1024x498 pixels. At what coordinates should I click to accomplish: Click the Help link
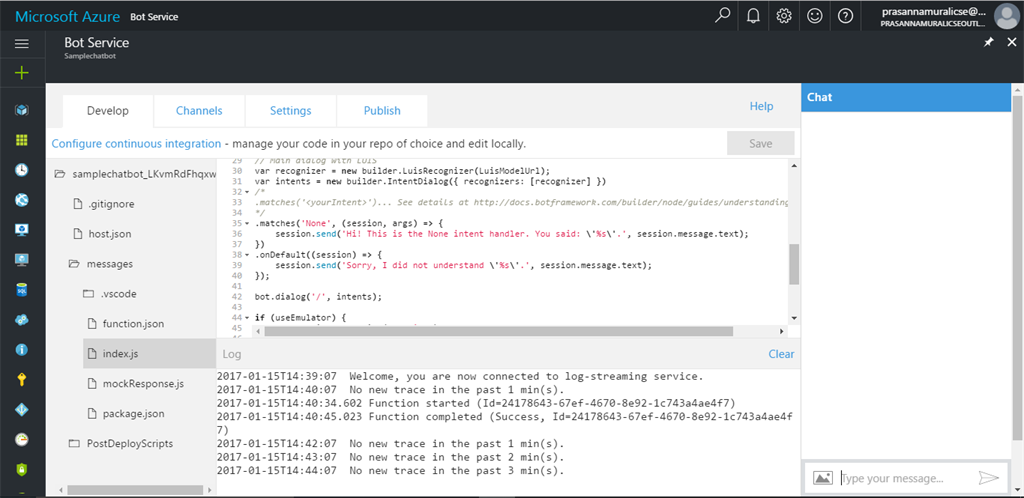pos(761,106)
